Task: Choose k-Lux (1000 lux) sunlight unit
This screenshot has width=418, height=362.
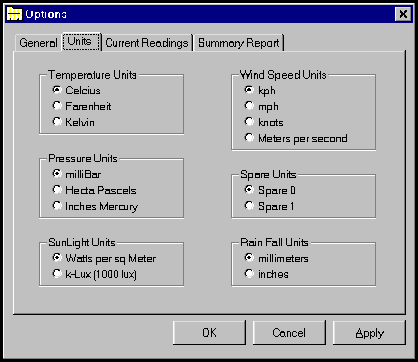Action: point(95,274)
